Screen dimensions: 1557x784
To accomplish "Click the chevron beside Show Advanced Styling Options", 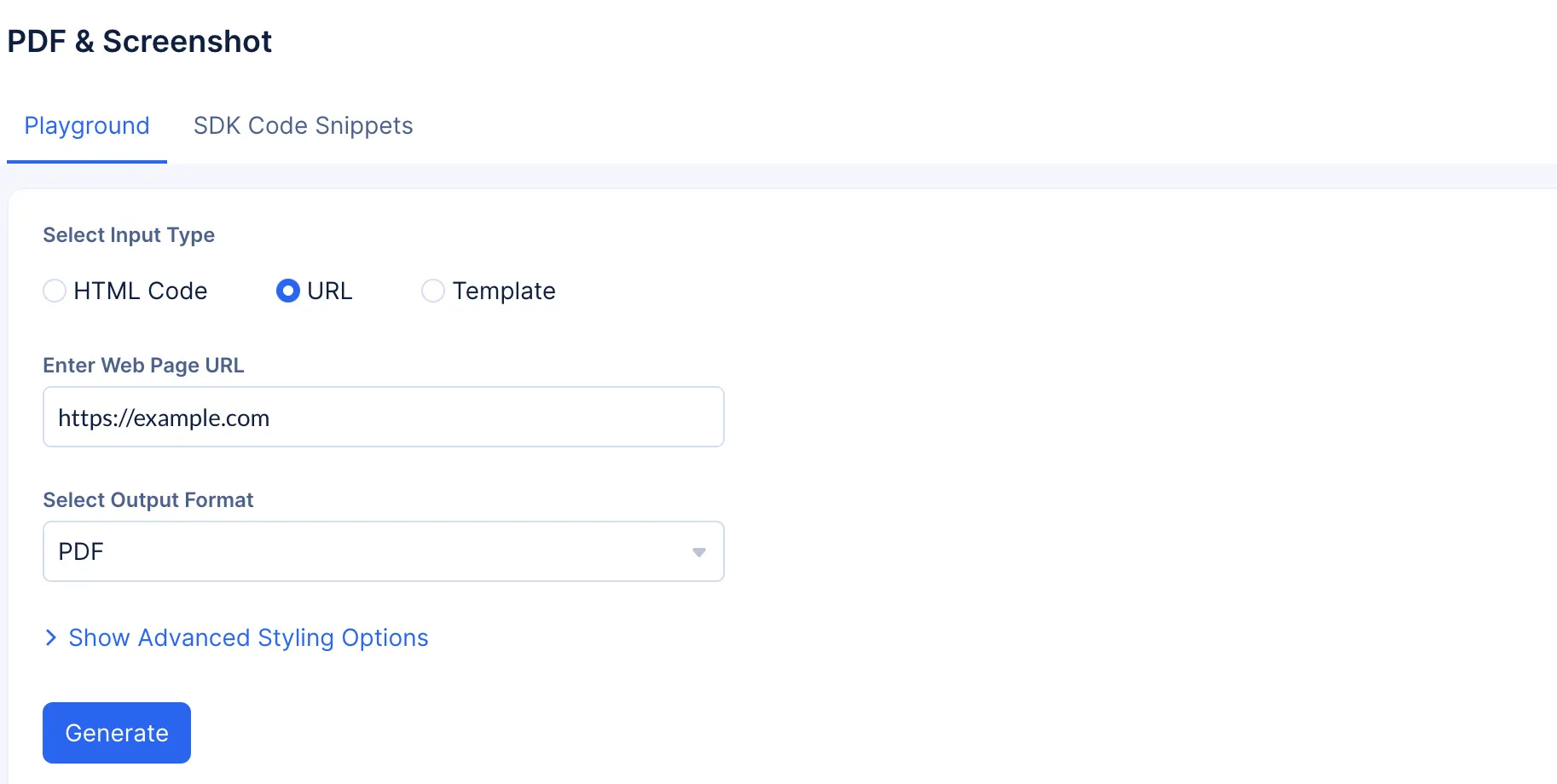I will coord(51,637).
